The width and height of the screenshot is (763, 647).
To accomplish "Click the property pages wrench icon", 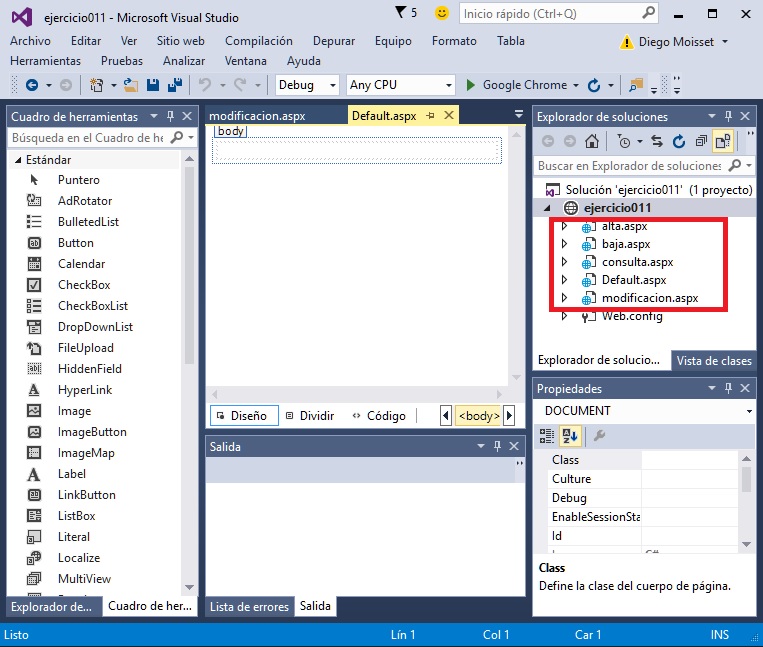I will tap(599, 436).
